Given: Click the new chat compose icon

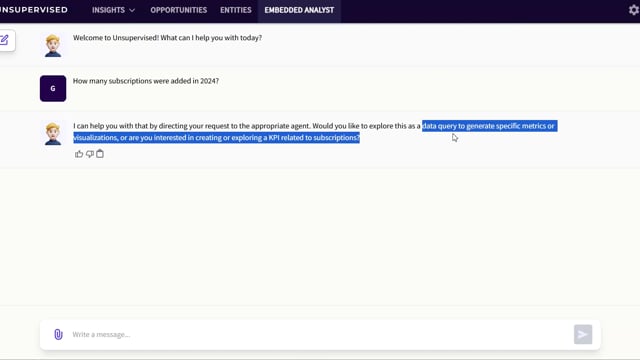Looking at the screenshot, I should click(5, 40).
